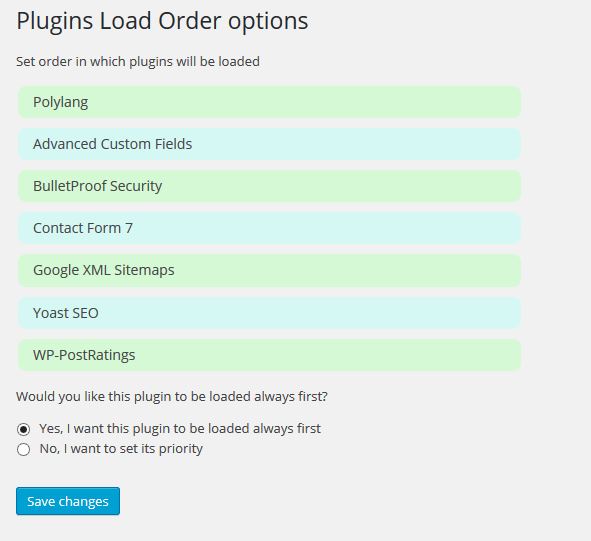This screenshot has height=541, width=591.
Task: Select the Contact Form 7 row
Action: pos(269,228)
